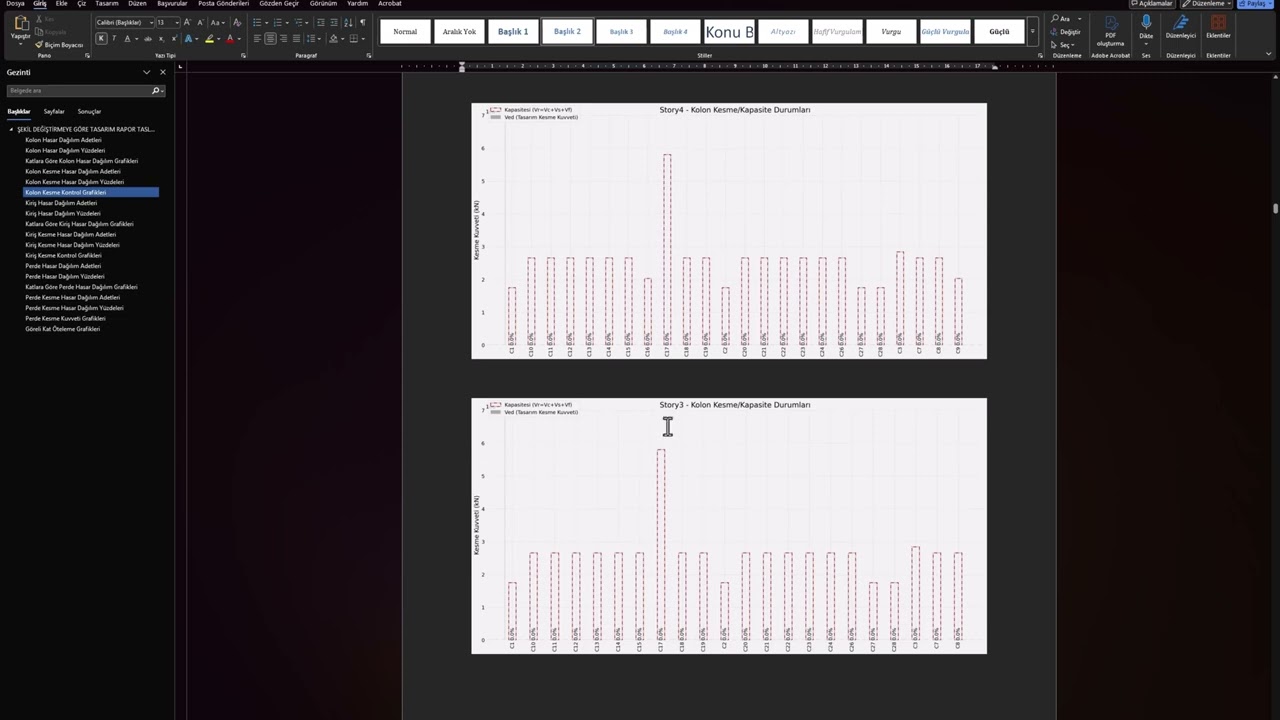Open the Düzenleme mode dropdown

[1206, 4]
